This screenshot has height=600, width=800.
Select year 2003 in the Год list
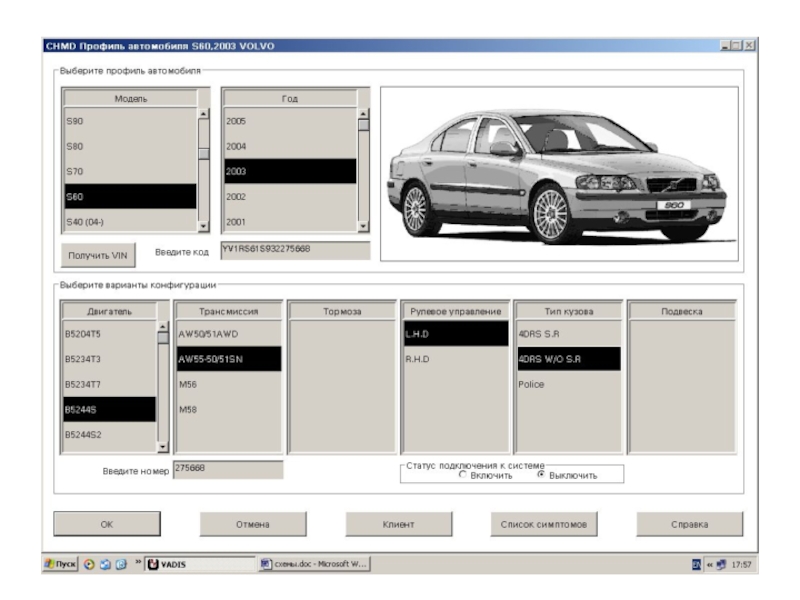[290, 171]
